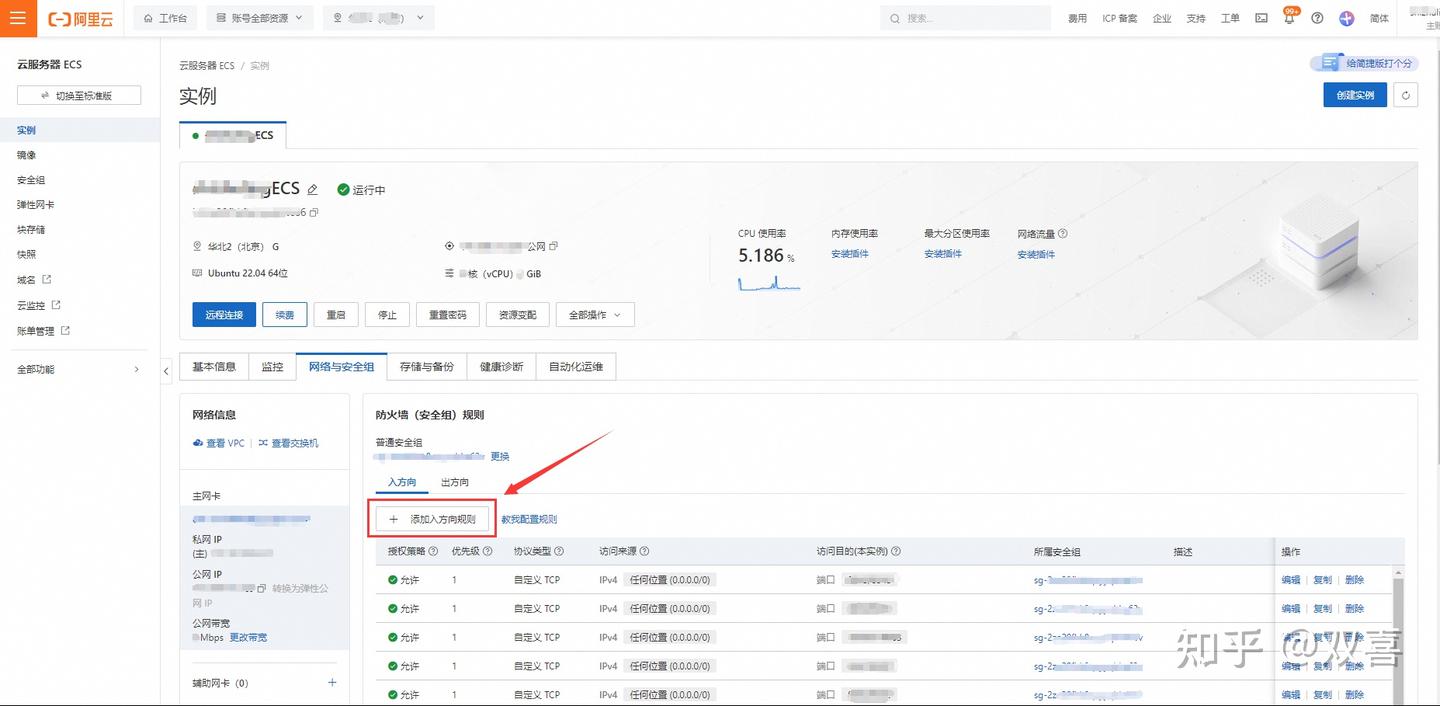
Task: Open the orange hamburger main menu
Action: click(18, 18)
